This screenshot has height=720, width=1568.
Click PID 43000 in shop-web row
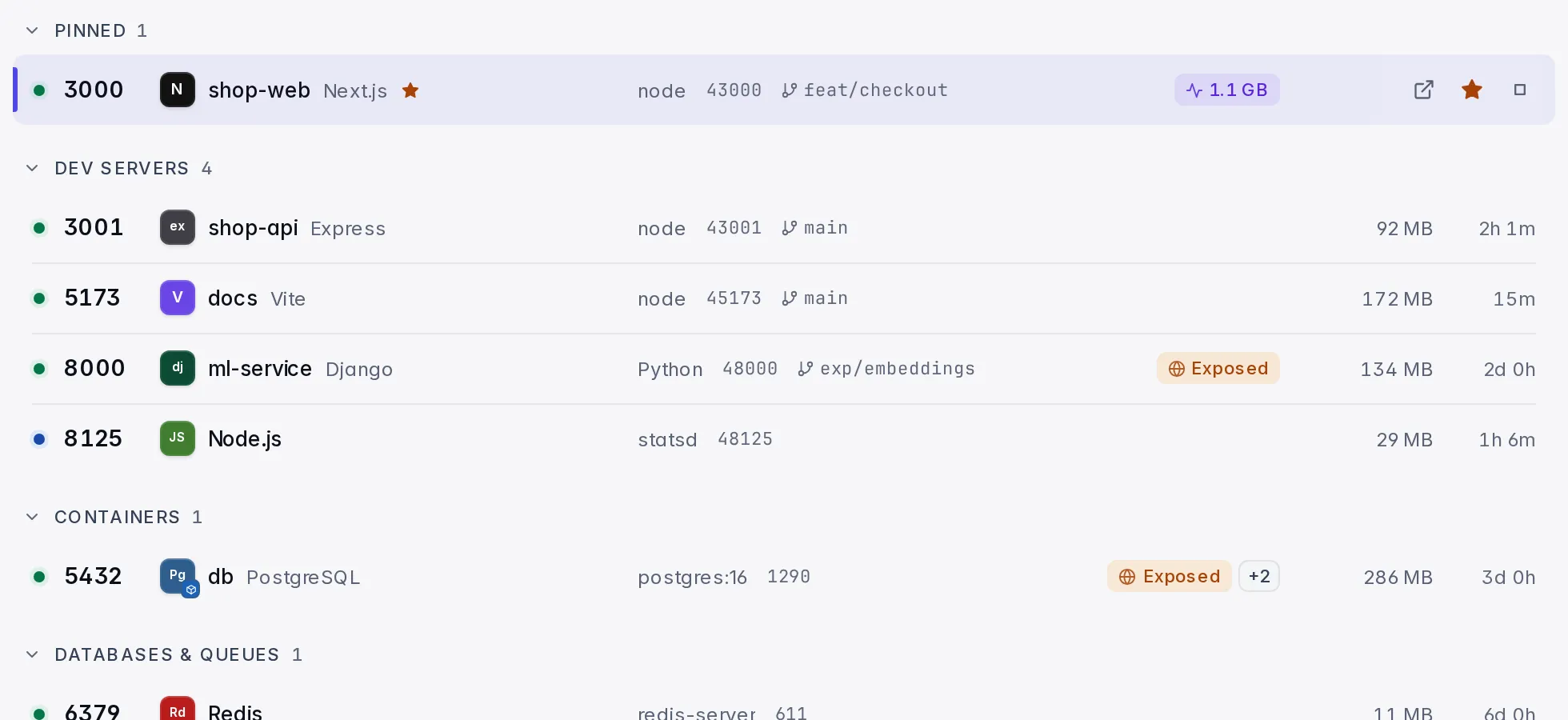pos(734,90)
